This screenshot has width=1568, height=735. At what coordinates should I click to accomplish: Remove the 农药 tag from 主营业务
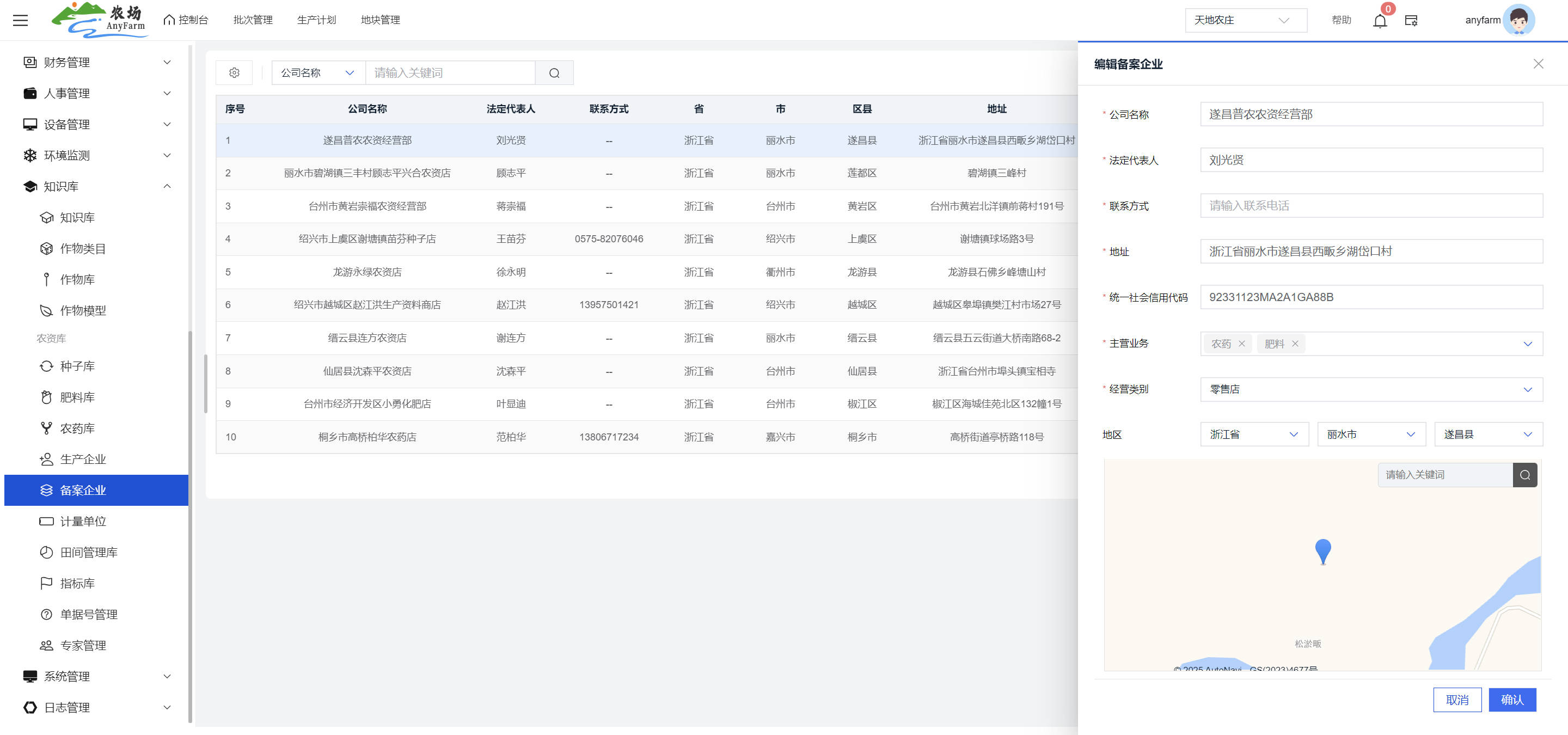[x=1242, y=344]
